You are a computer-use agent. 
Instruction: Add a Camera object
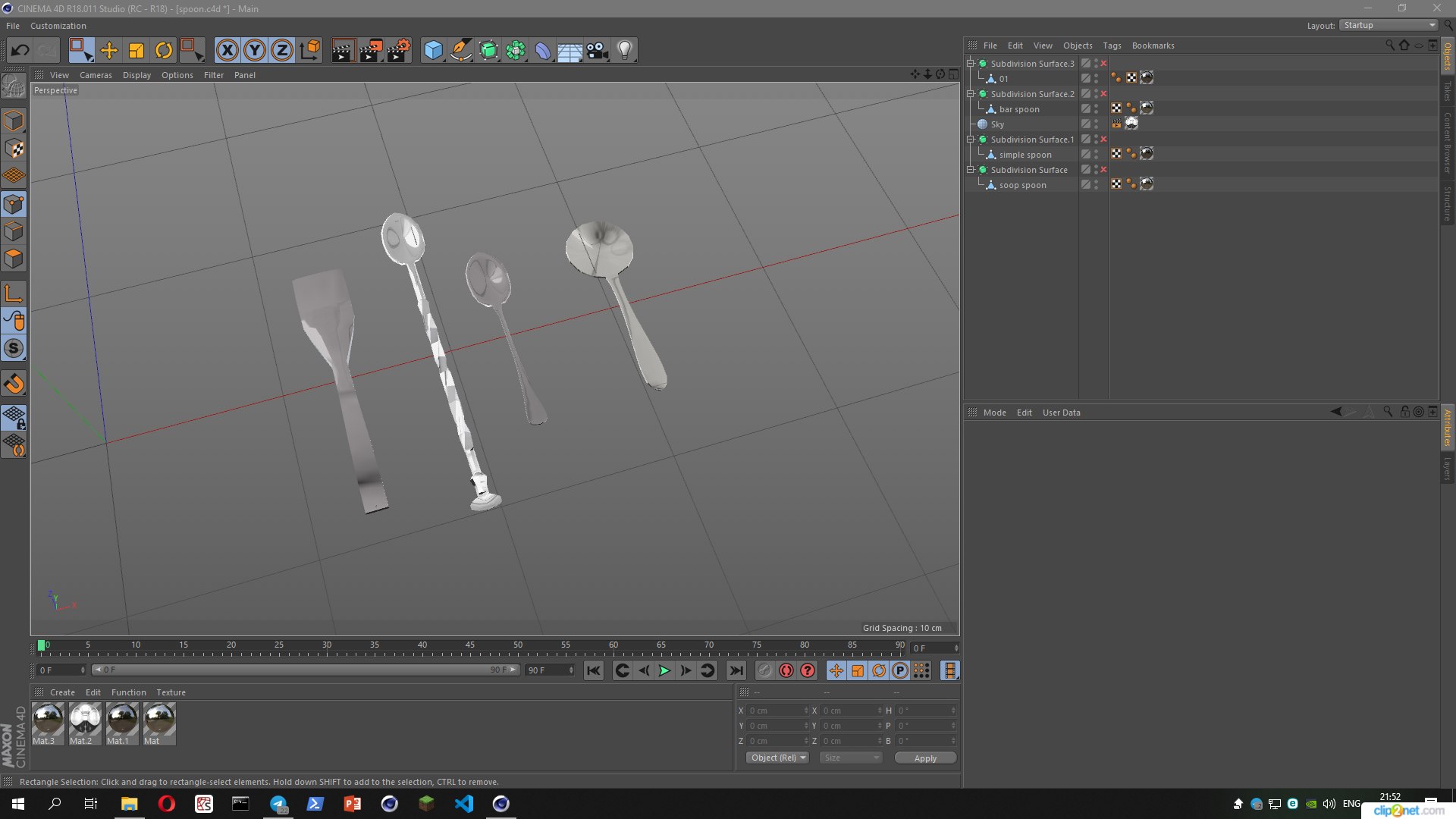point(598,51)
